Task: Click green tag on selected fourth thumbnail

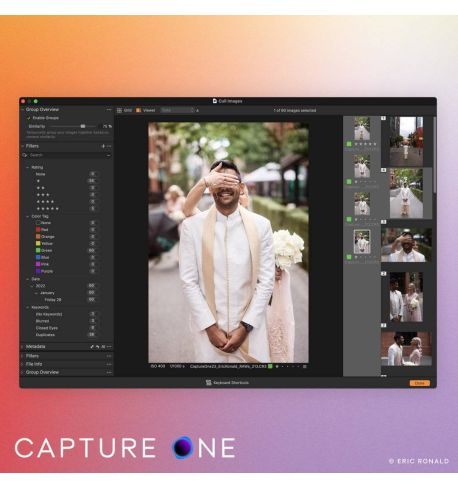Action: (x=349, y=257)
